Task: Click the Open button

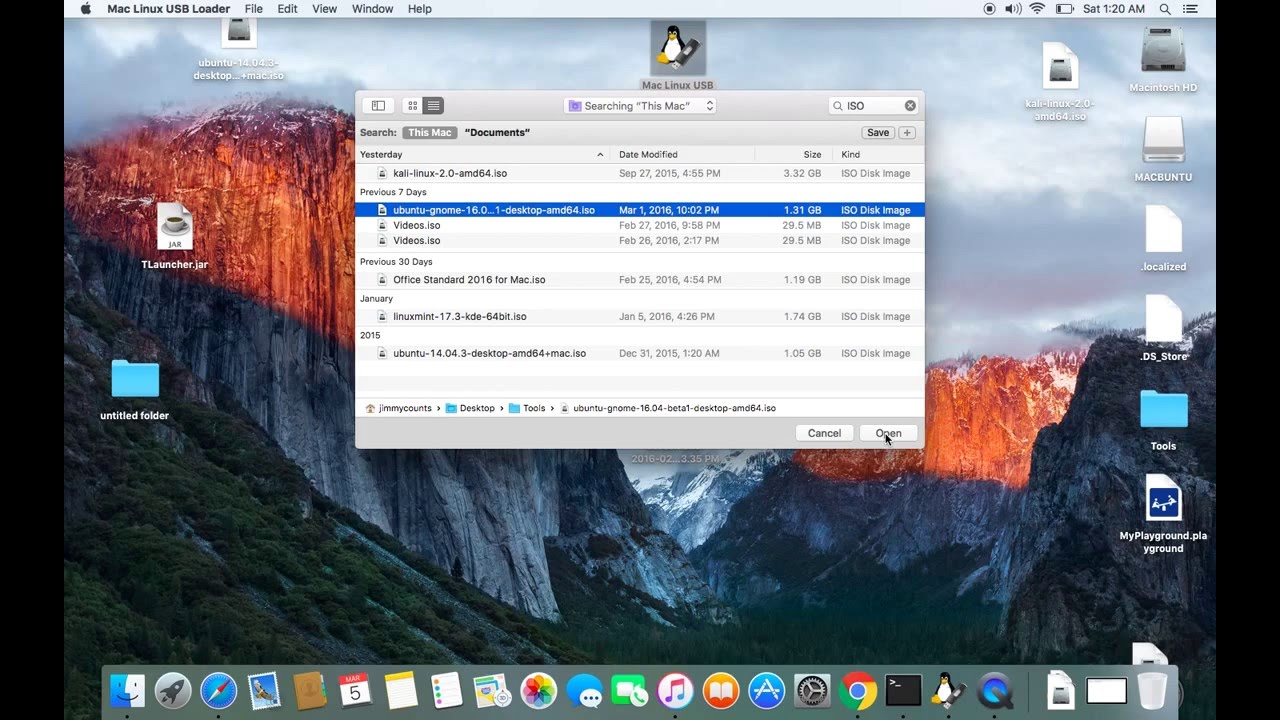Action: 888,433
